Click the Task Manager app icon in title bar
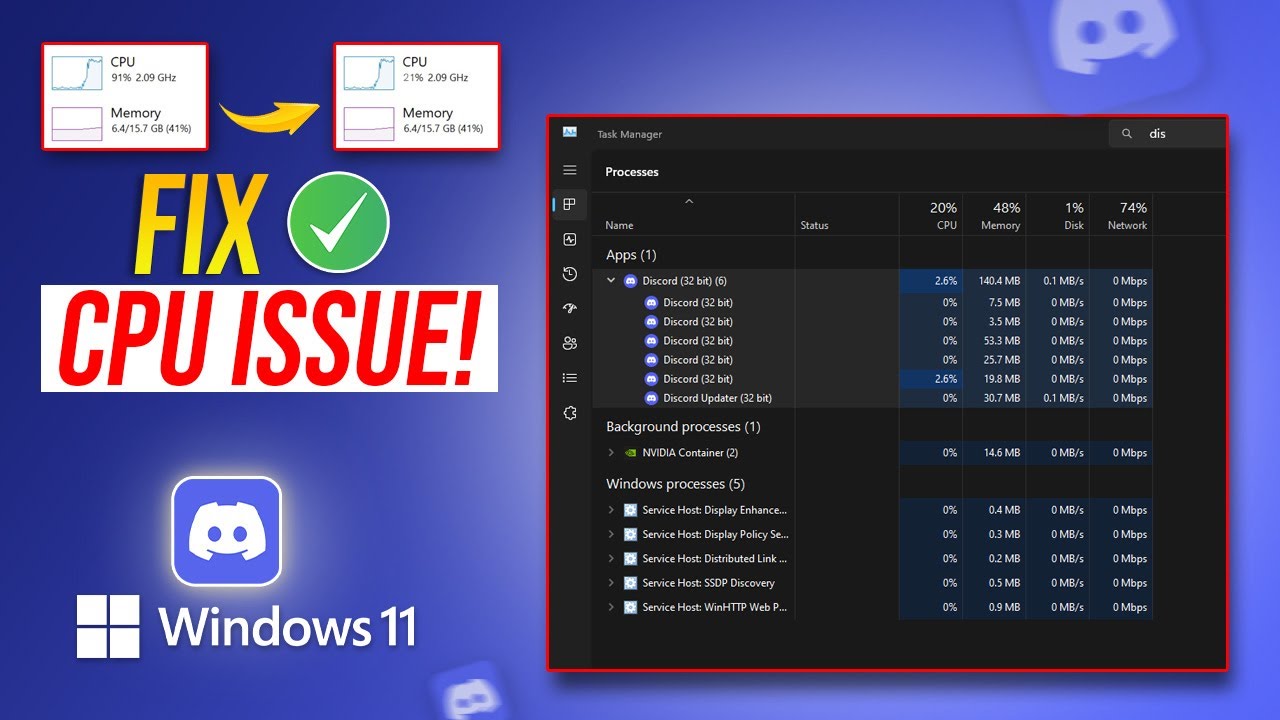1280x720 pixels. pos(570,132)
